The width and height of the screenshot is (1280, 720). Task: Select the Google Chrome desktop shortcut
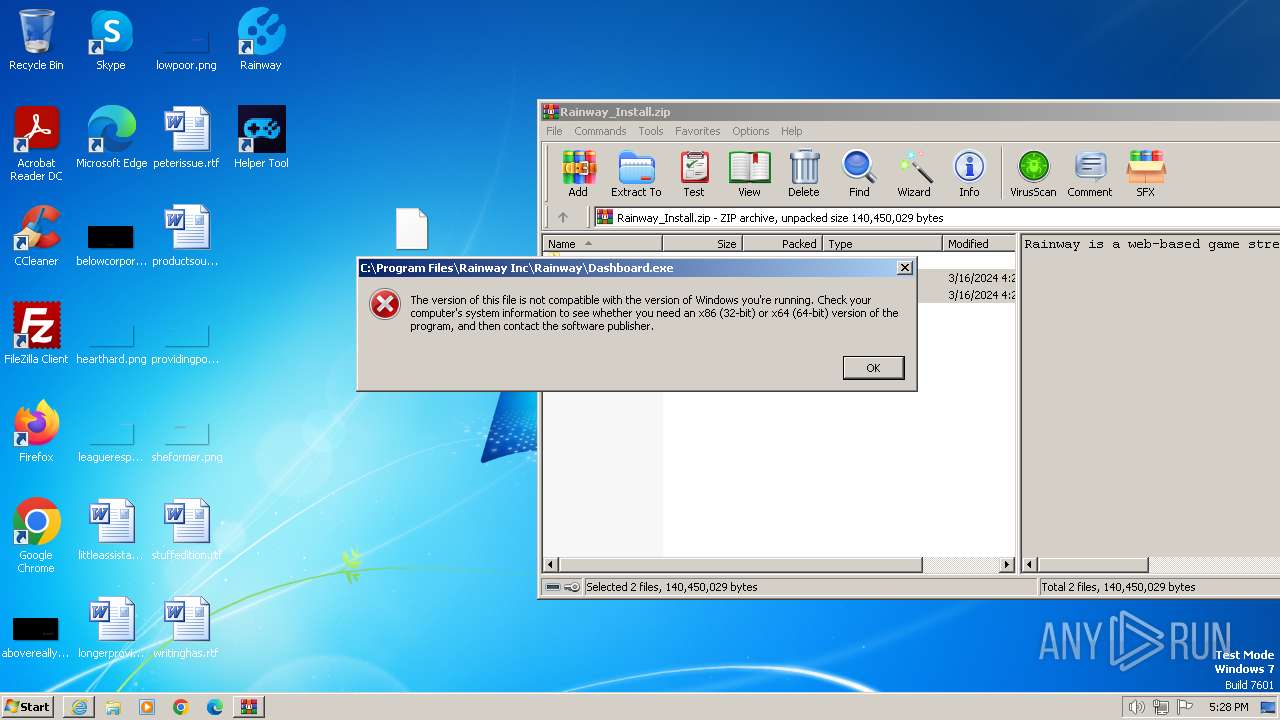pyautogui.click(x=36, y=536)
